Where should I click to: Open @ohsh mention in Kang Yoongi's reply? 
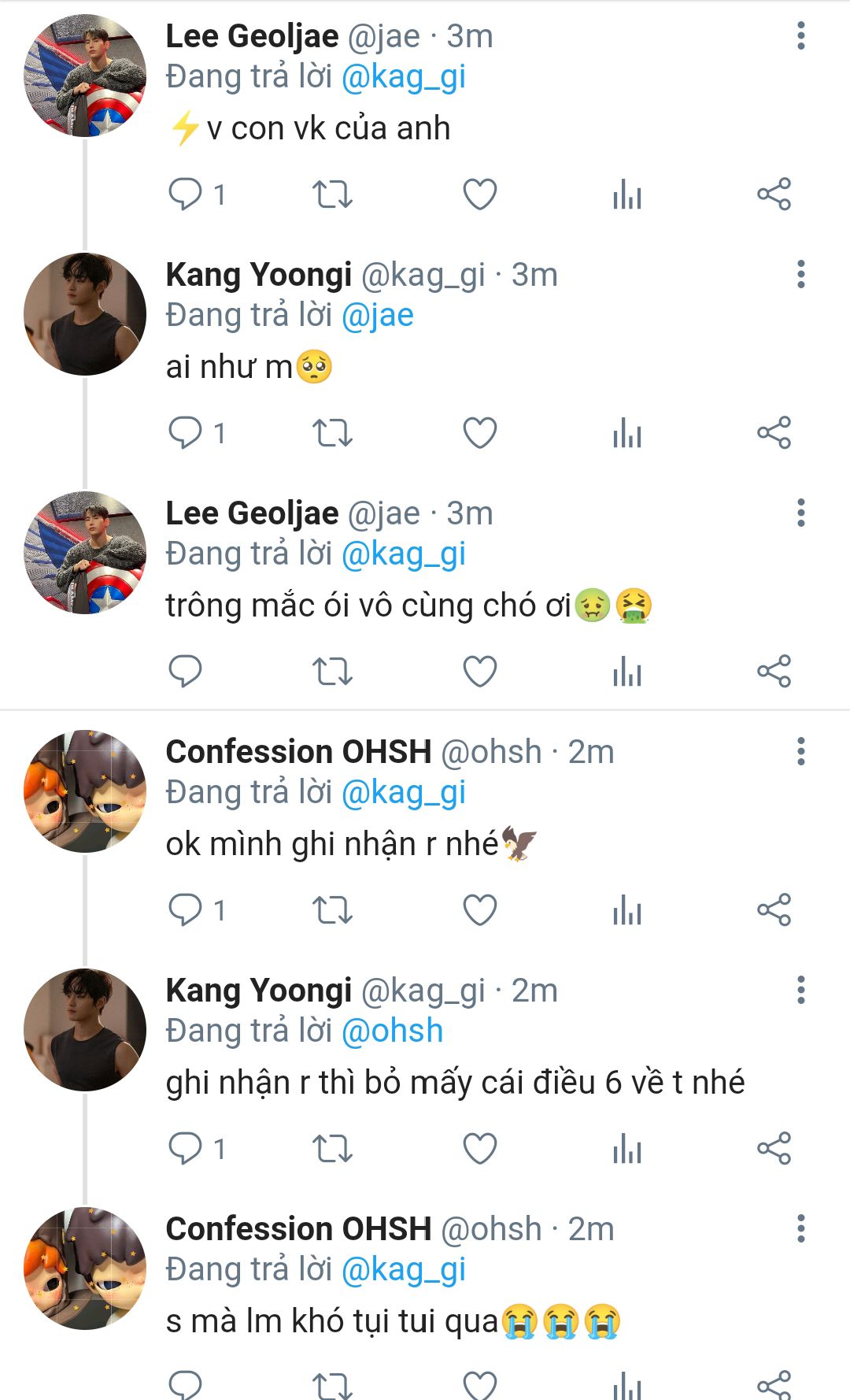392,1031
